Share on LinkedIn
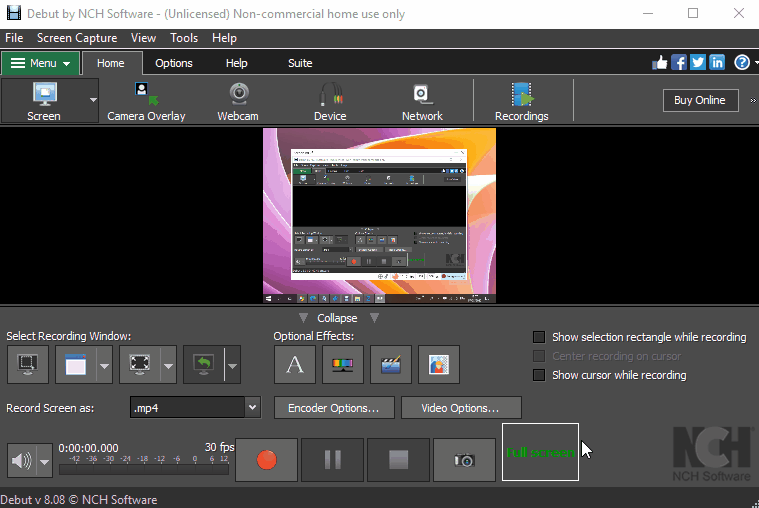This screenshot has height=508, width=759. pyautogui.click(x=717, y=62)
